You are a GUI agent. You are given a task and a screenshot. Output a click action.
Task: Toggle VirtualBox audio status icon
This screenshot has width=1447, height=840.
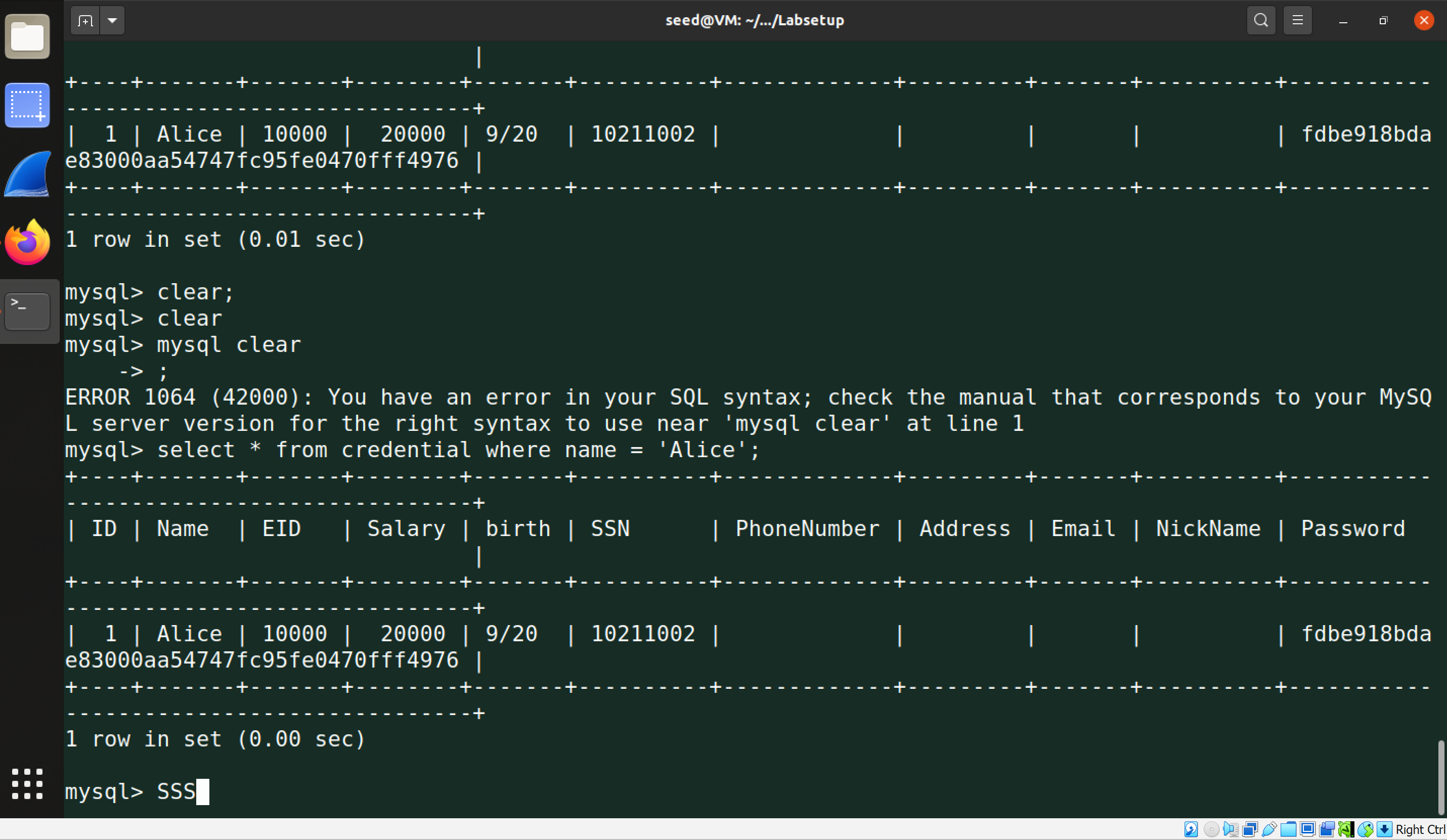tap(1230, 829)
